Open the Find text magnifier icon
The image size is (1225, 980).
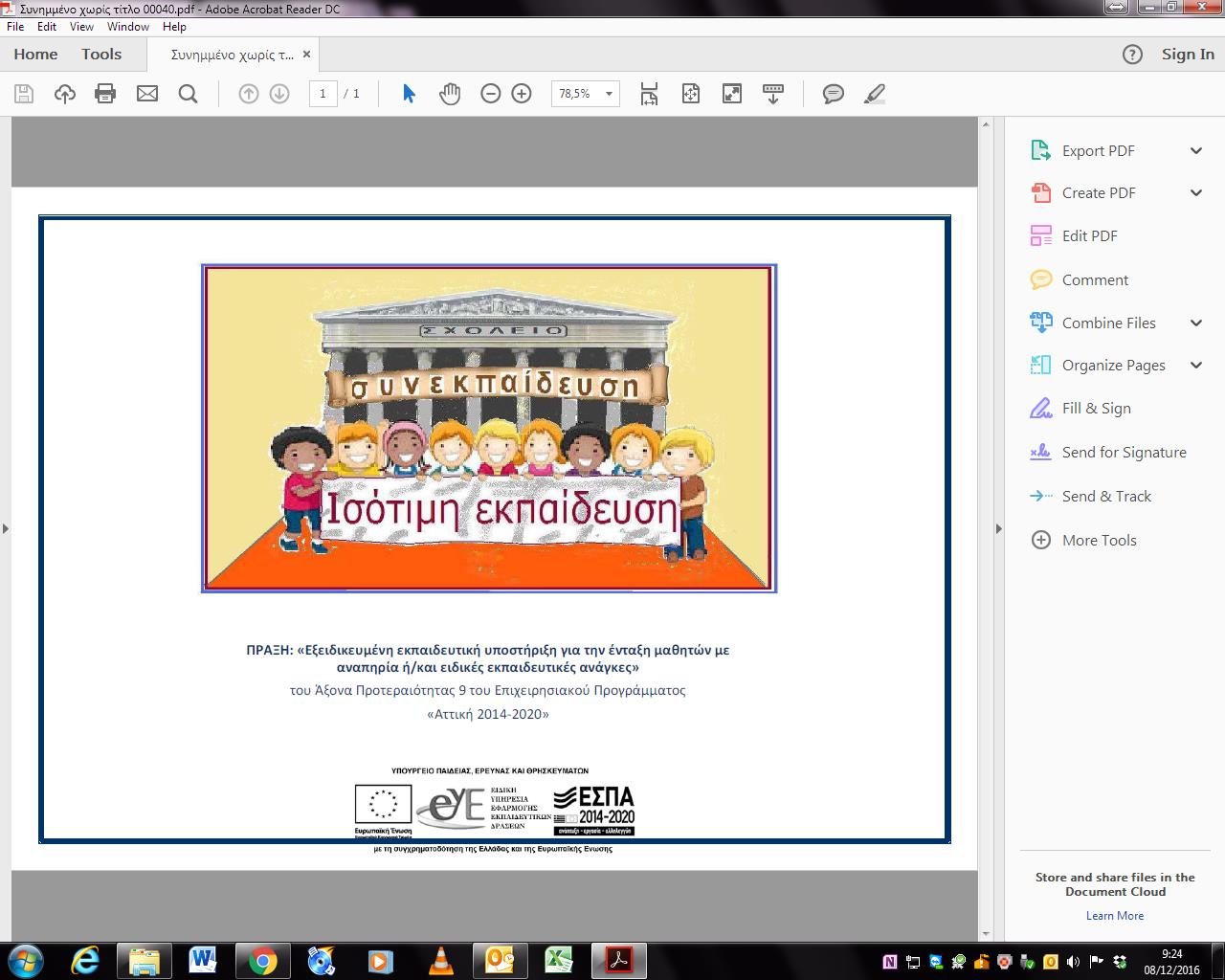tap(189, 94)
